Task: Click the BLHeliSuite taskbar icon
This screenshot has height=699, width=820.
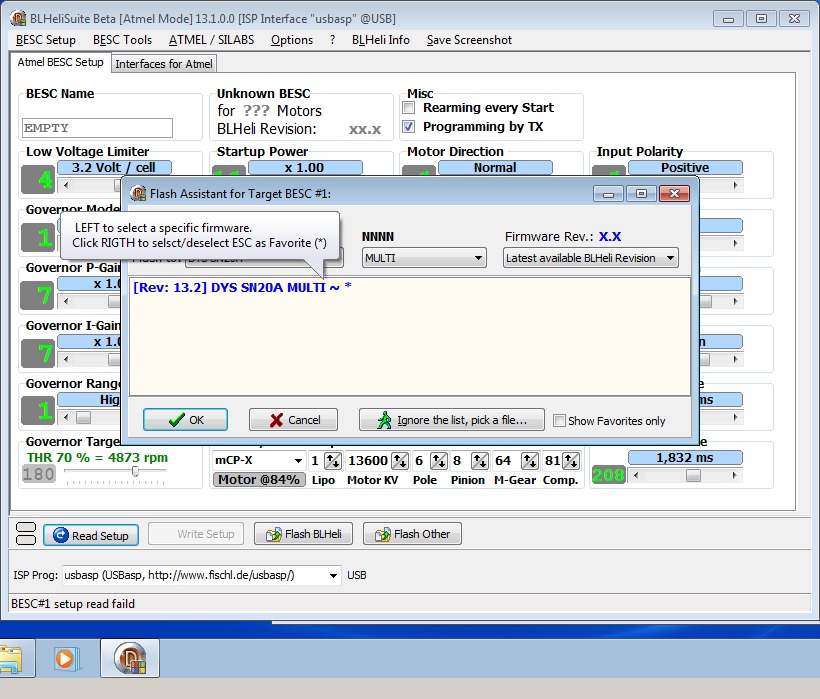Action: pos(130,659)
